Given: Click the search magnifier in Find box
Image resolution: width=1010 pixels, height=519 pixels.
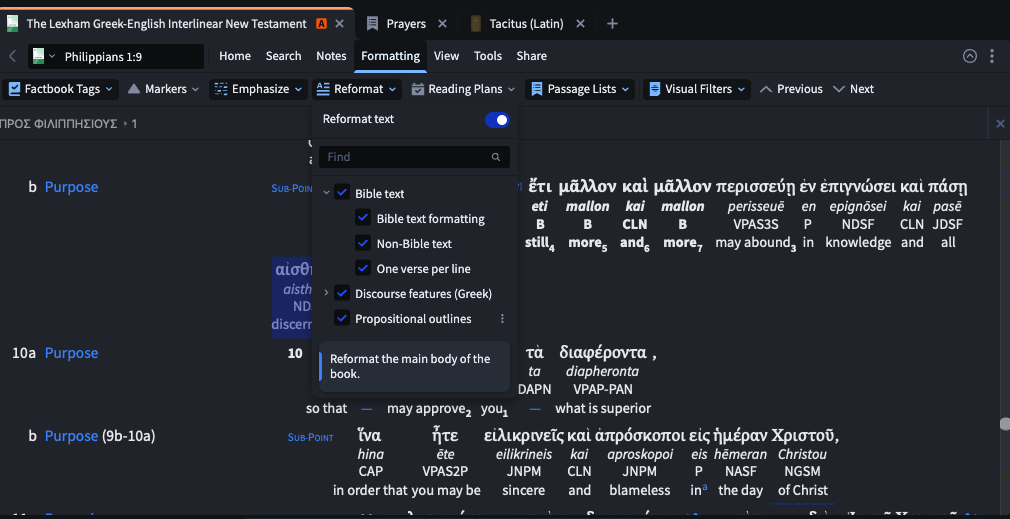Looking at the screenshot, I should [x=495, y=156].
